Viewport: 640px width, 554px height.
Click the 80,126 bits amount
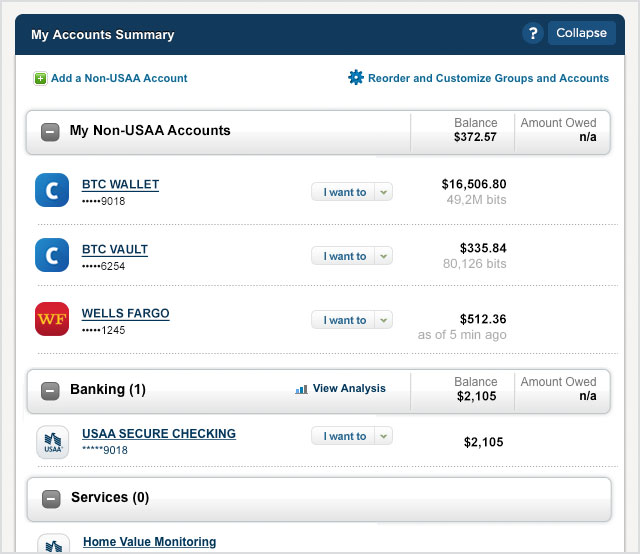coord(474,264)
